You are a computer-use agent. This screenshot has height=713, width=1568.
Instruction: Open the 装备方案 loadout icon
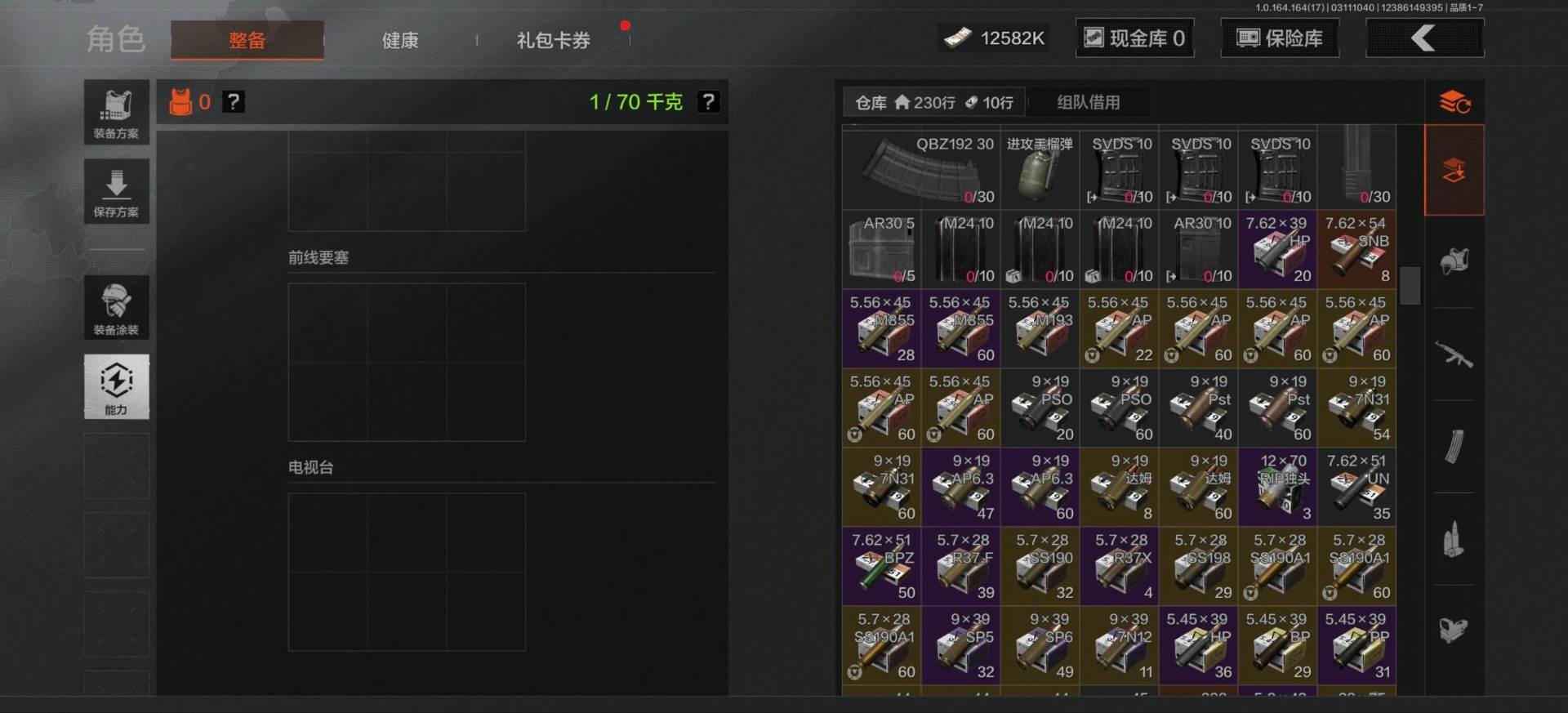pyautogui.click(x=116, y=112)
